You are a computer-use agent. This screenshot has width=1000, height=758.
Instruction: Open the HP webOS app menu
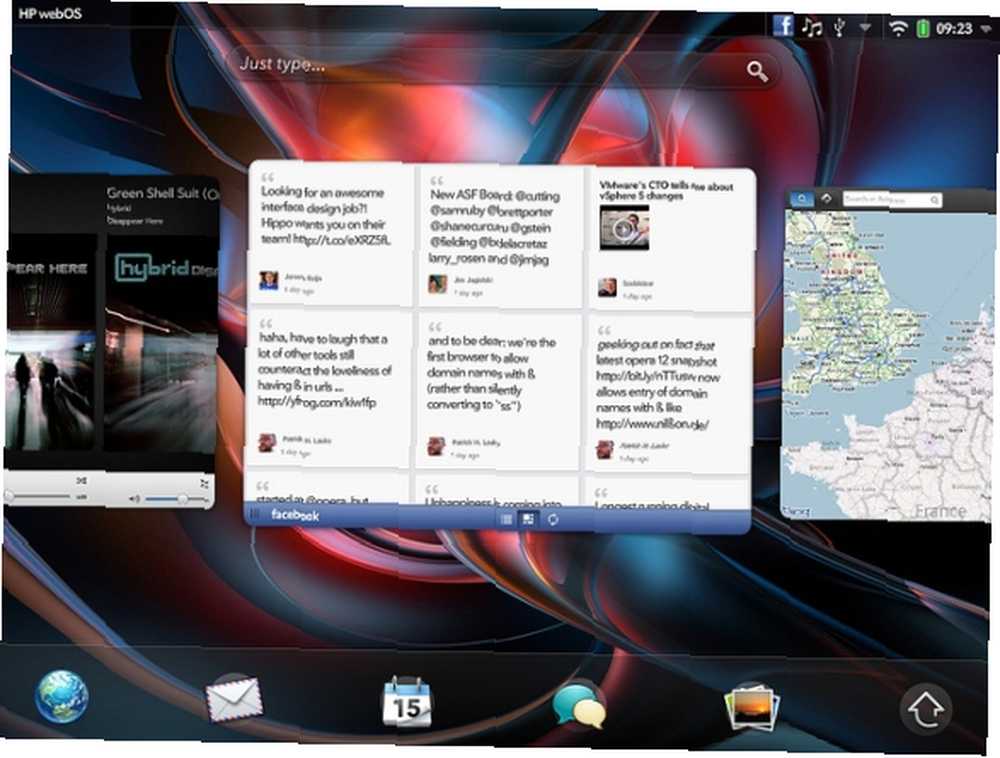click(x=50, y=13)
